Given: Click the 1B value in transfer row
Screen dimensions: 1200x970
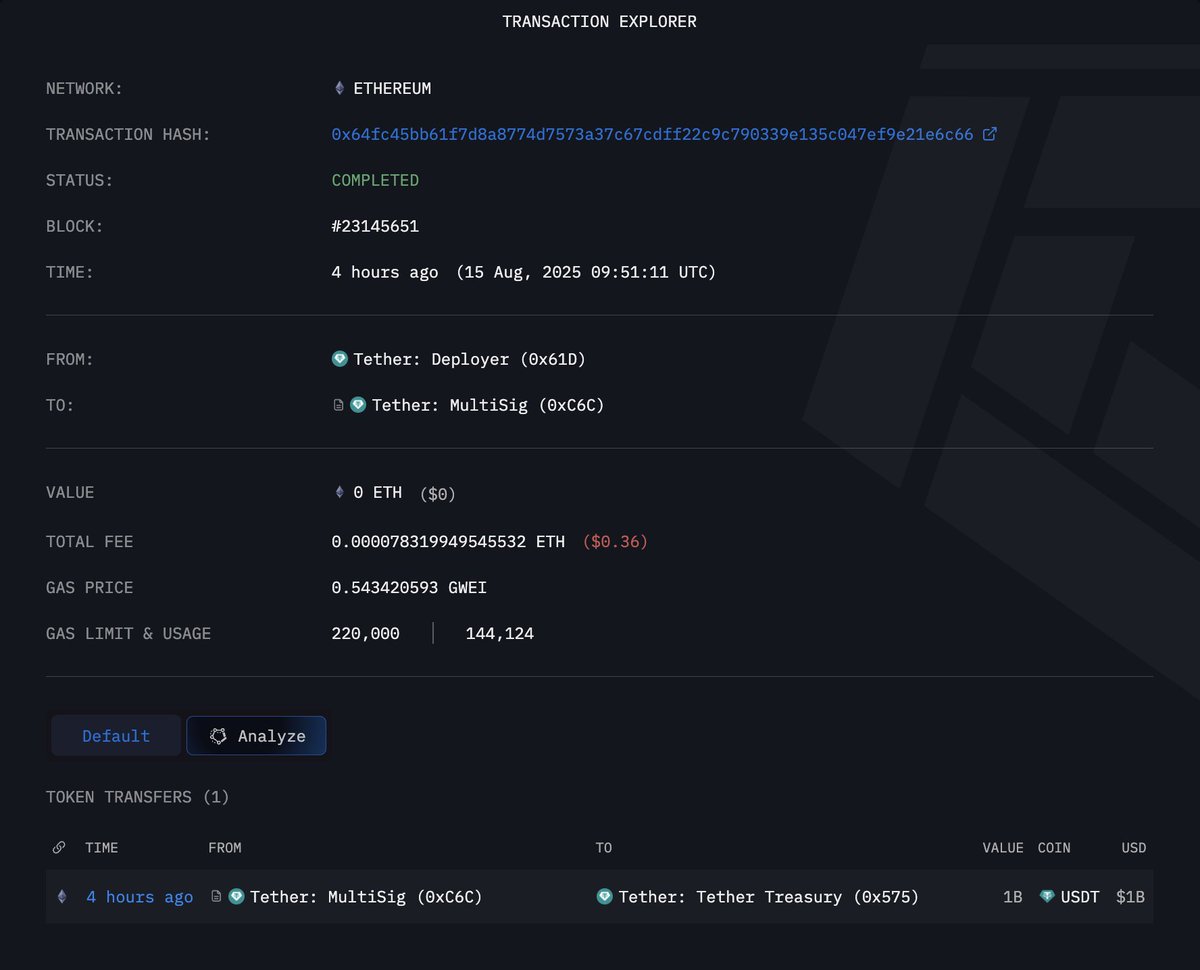Looking at the screenshot, I should pyautogui.click(x=1013, y=897).
